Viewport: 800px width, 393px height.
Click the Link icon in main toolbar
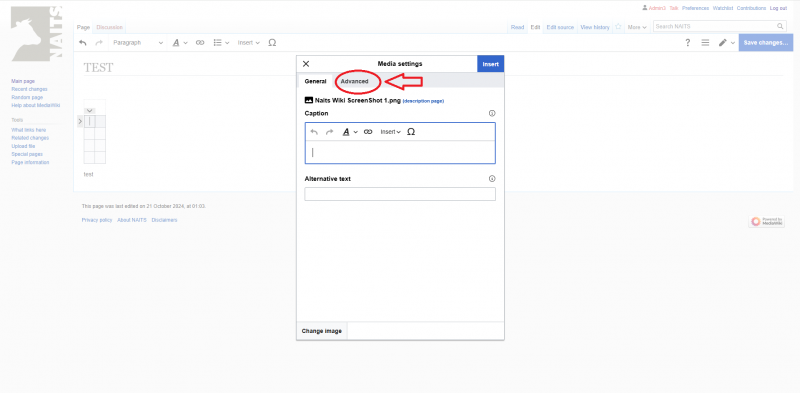coord(200,43)
